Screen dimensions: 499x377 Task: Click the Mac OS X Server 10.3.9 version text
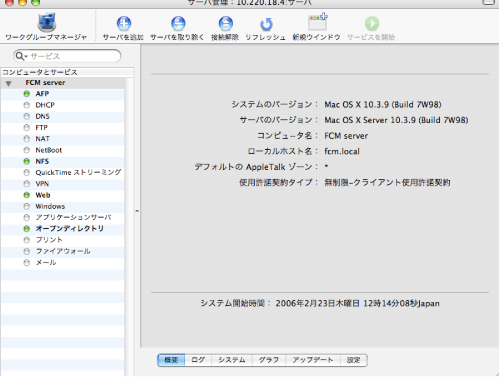click(x=396, y=120)
